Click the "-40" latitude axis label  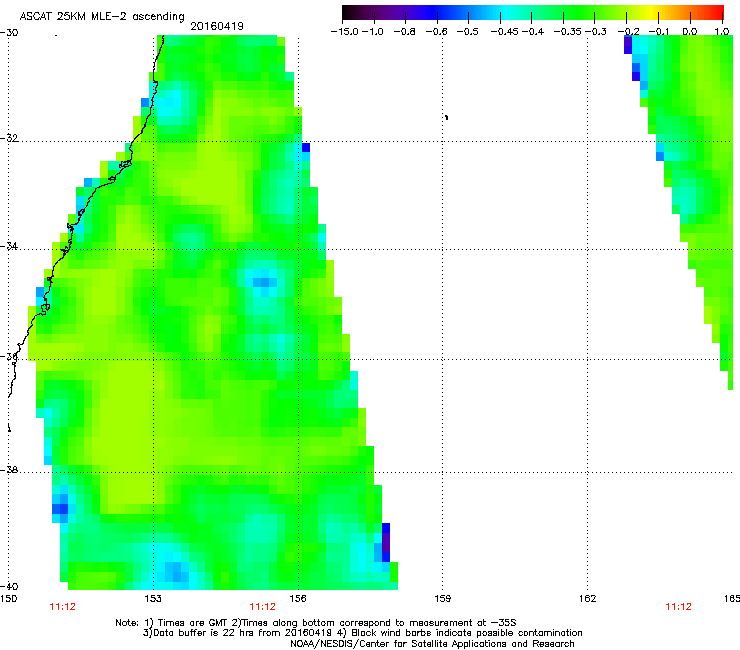click(9, 586)
